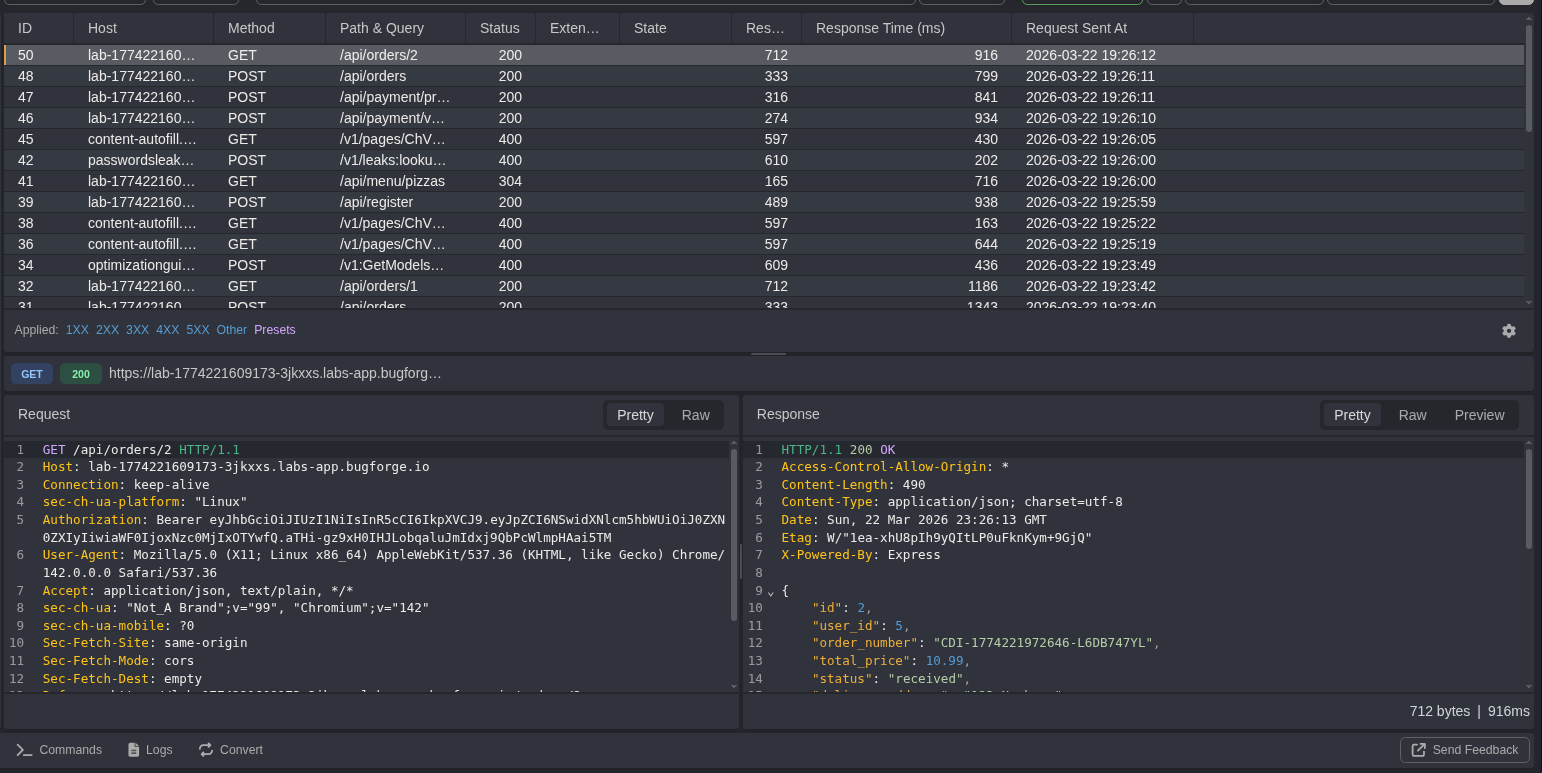This screenshot has width=1542, height=773.
Task: Select the GET /api/menu/pizzas row
Action: tap(400, 181)
